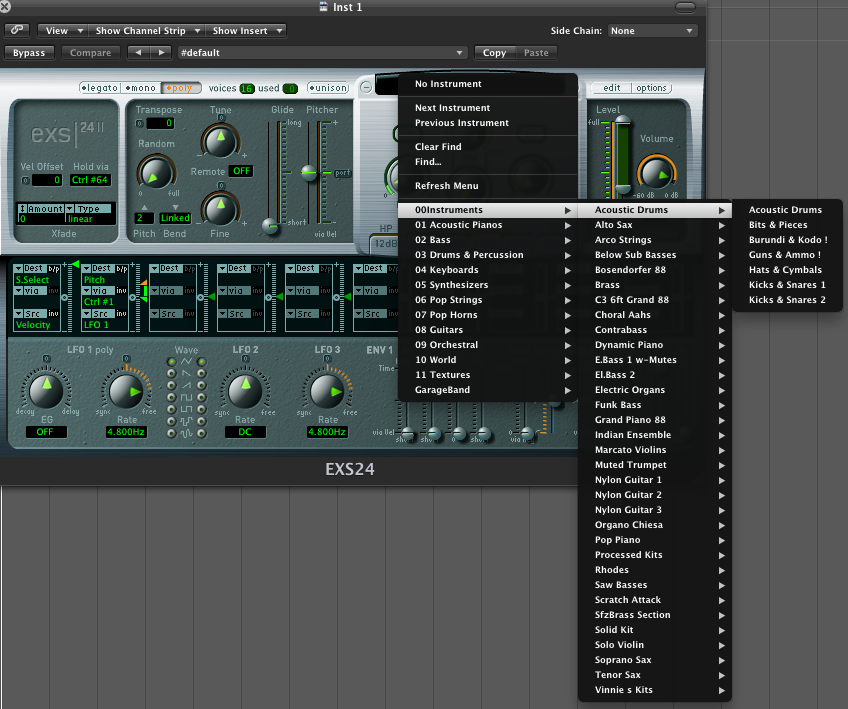Open GarageBand instruments submenu

487,390
